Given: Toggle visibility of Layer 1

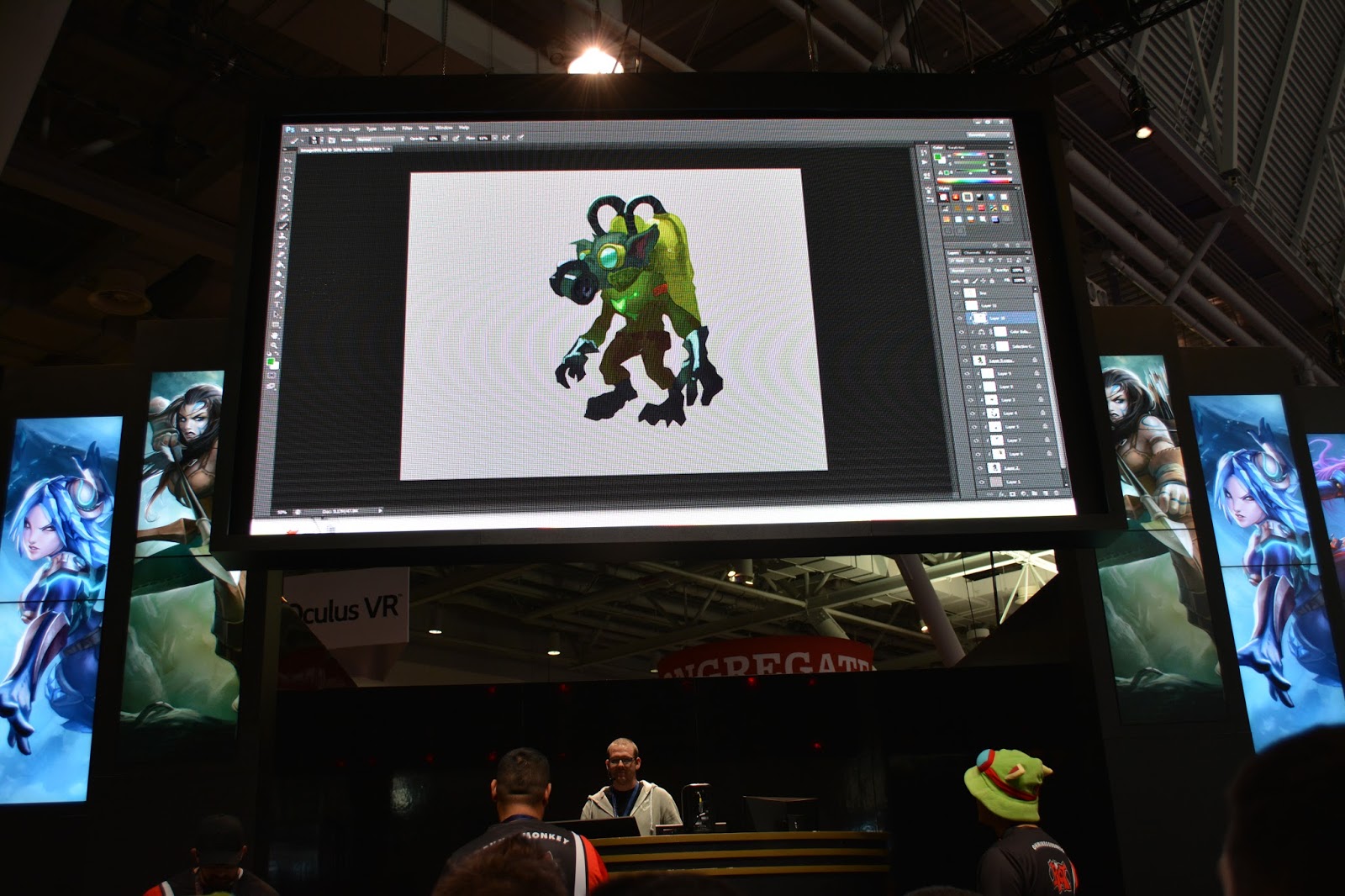Looking at the screenshot, I should coord(980,482).
